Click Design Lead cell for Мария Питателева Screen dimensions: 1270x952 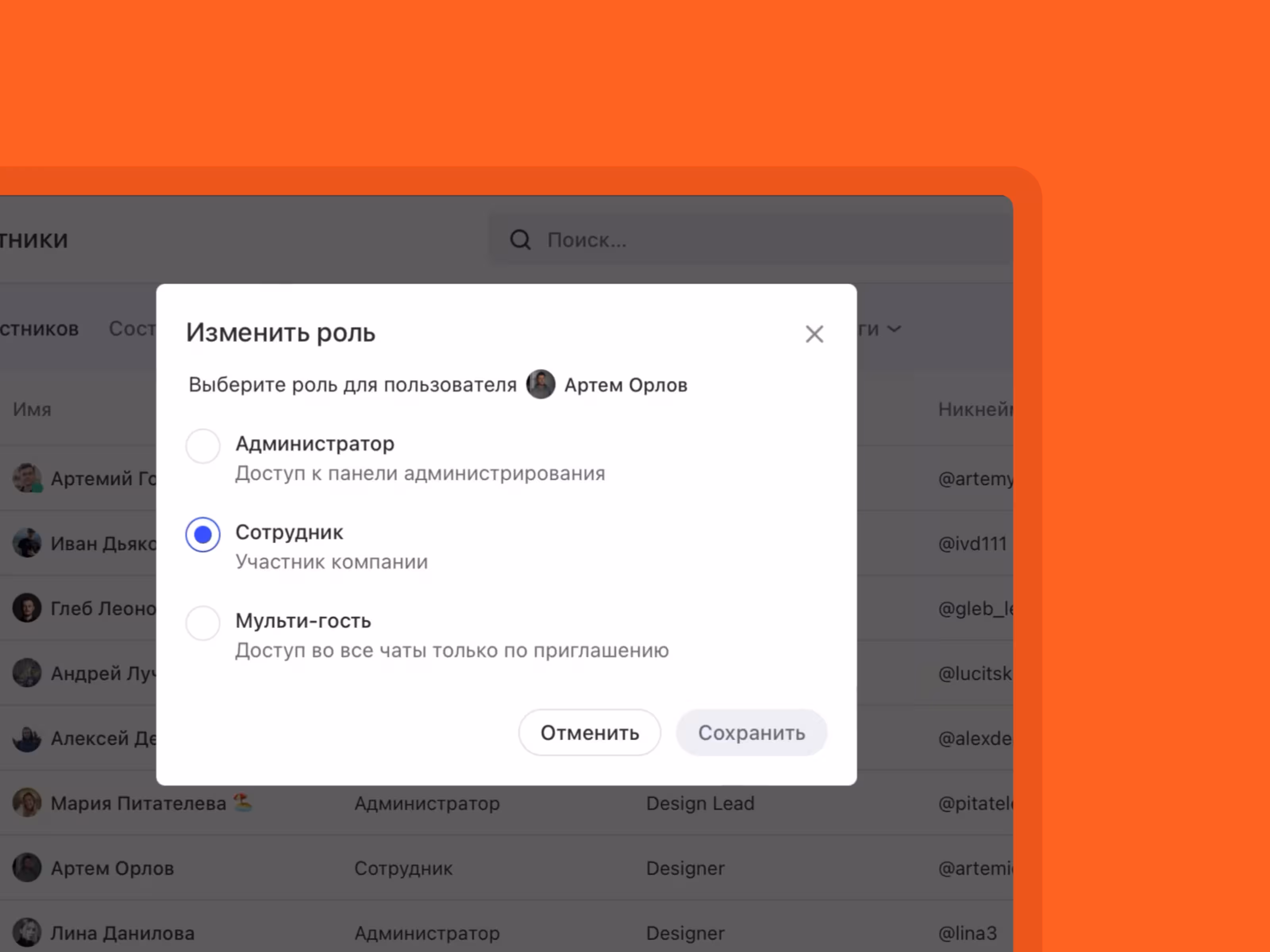click(700, 803)
